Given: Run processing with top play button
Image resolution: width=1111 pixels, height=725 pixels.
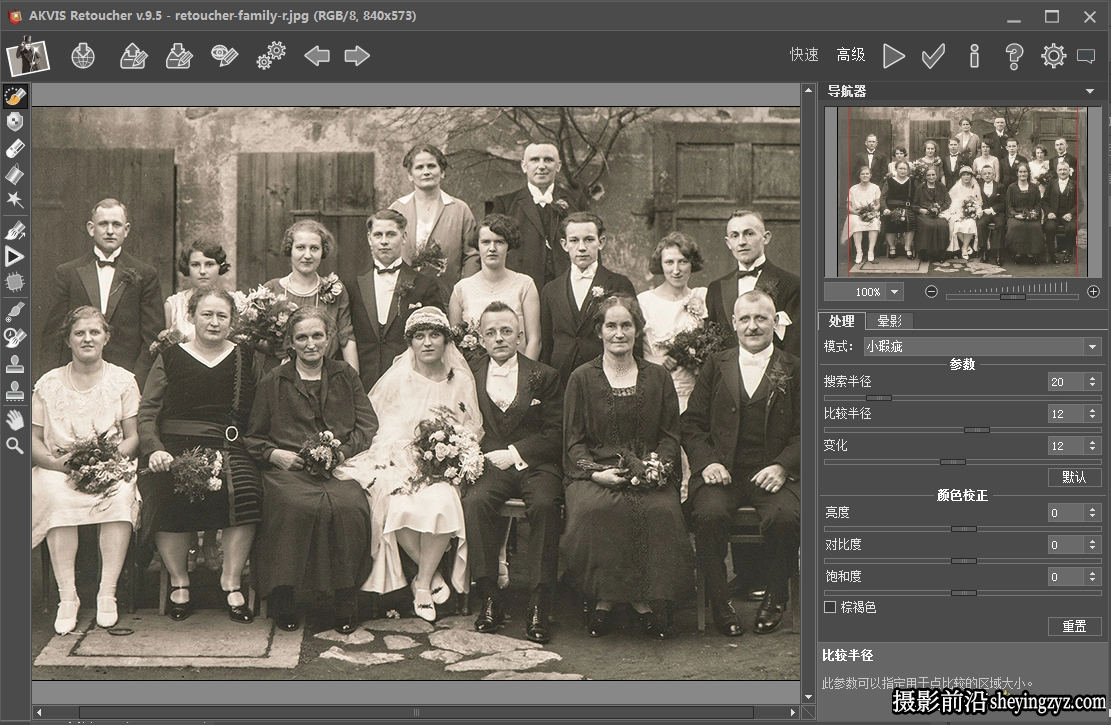Looking at the screenshot, I should coord(893,56).
